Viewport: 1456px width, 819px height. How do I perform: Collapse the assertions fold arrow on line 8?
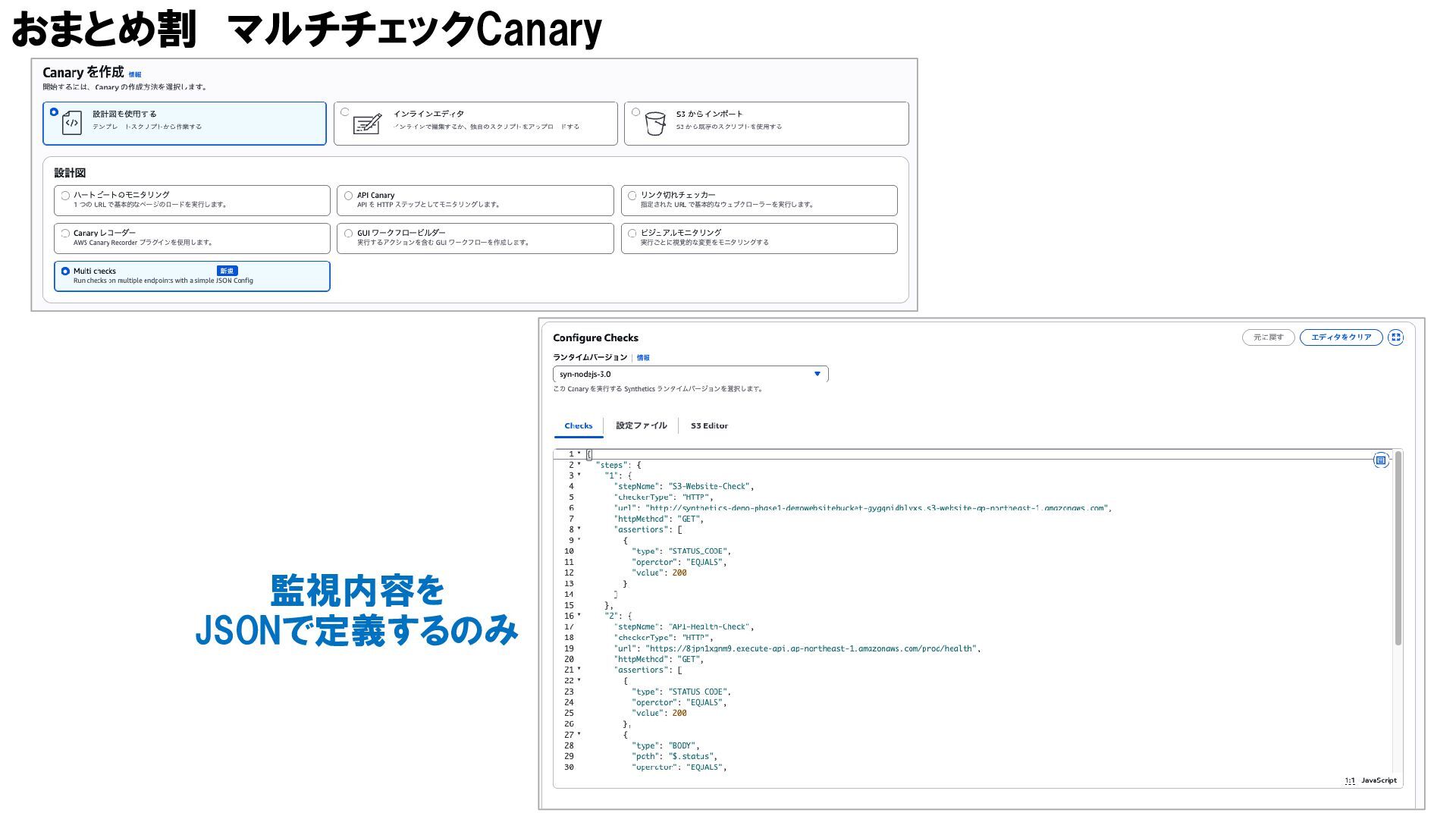pyautogui.click(x=579, y=529)
